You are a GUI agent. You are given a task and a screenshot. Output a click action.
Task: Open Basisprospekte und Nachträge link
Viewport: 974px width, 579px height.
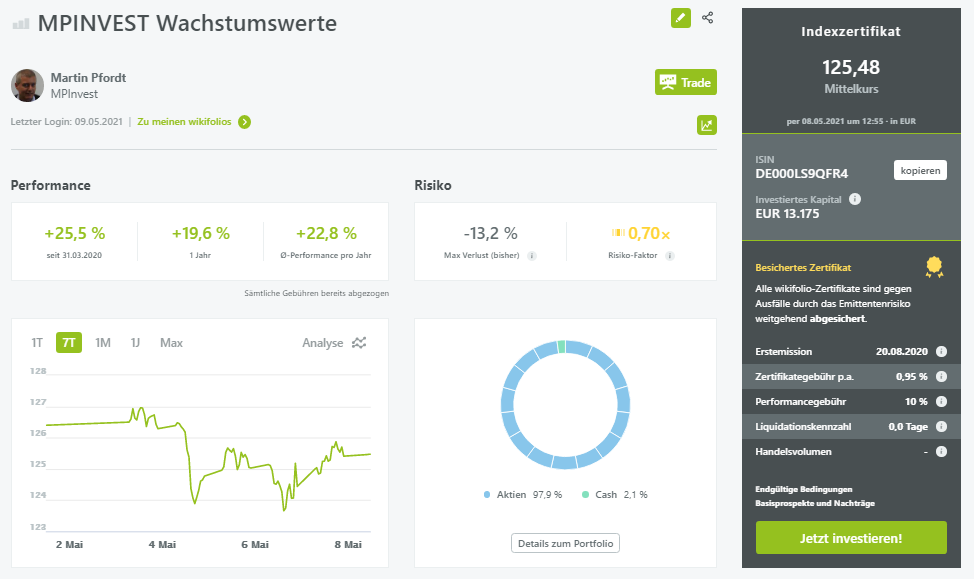815,503
